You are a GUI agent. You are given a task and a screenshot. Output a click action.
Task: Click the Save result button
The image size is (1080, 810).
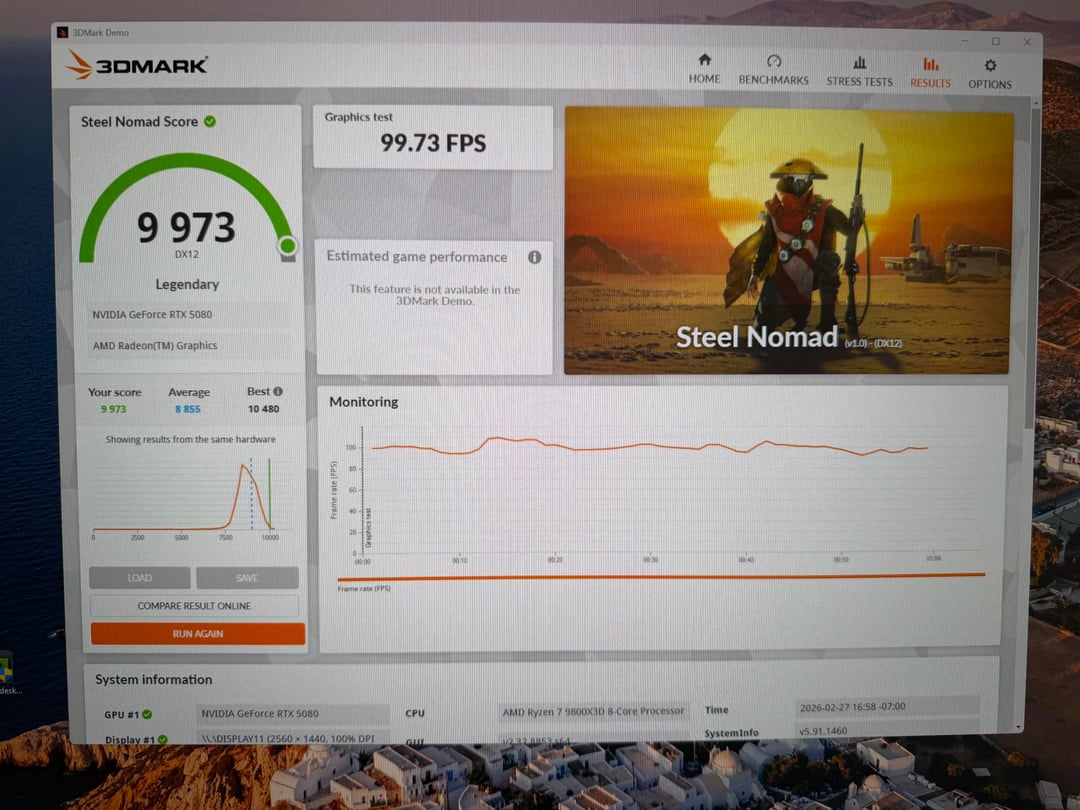[247, 578]
